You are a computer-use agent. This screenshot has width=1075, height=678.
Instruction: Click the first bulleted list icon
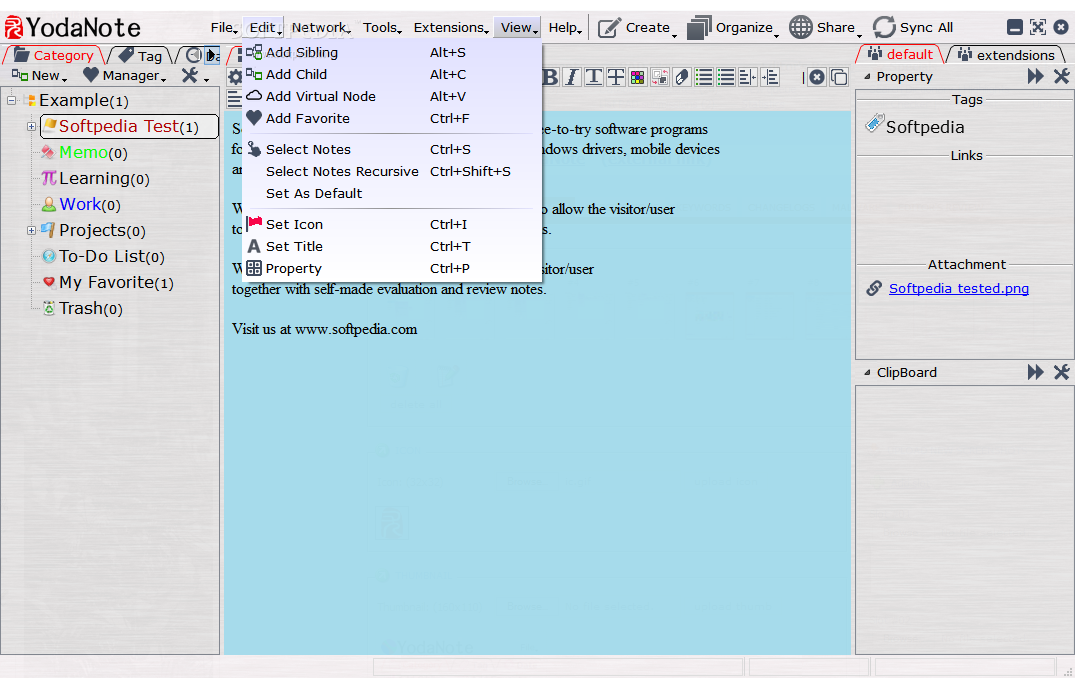704,77
